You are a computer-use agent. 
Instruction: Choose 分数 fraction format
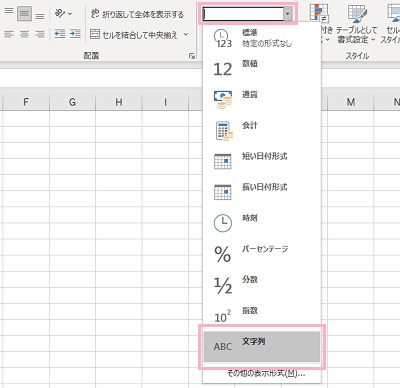pos(262,284)
